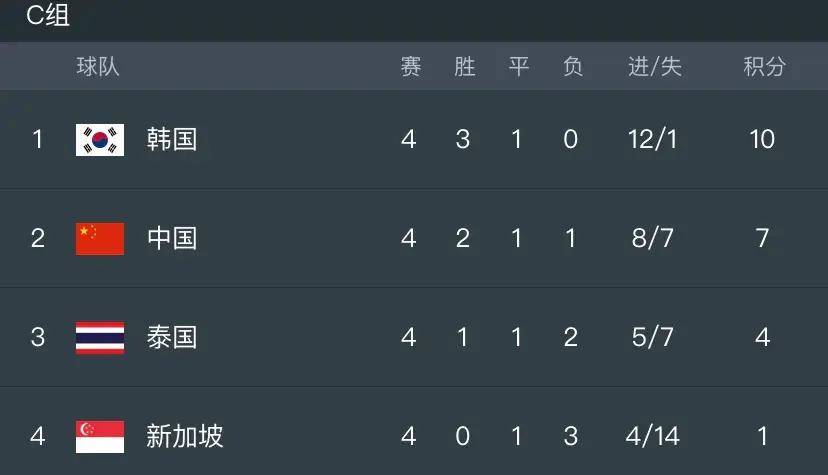The width and height of the screenshot is (828, 475).
Task: Open team 韩国 in the standings
Action: tap(172, 140)
